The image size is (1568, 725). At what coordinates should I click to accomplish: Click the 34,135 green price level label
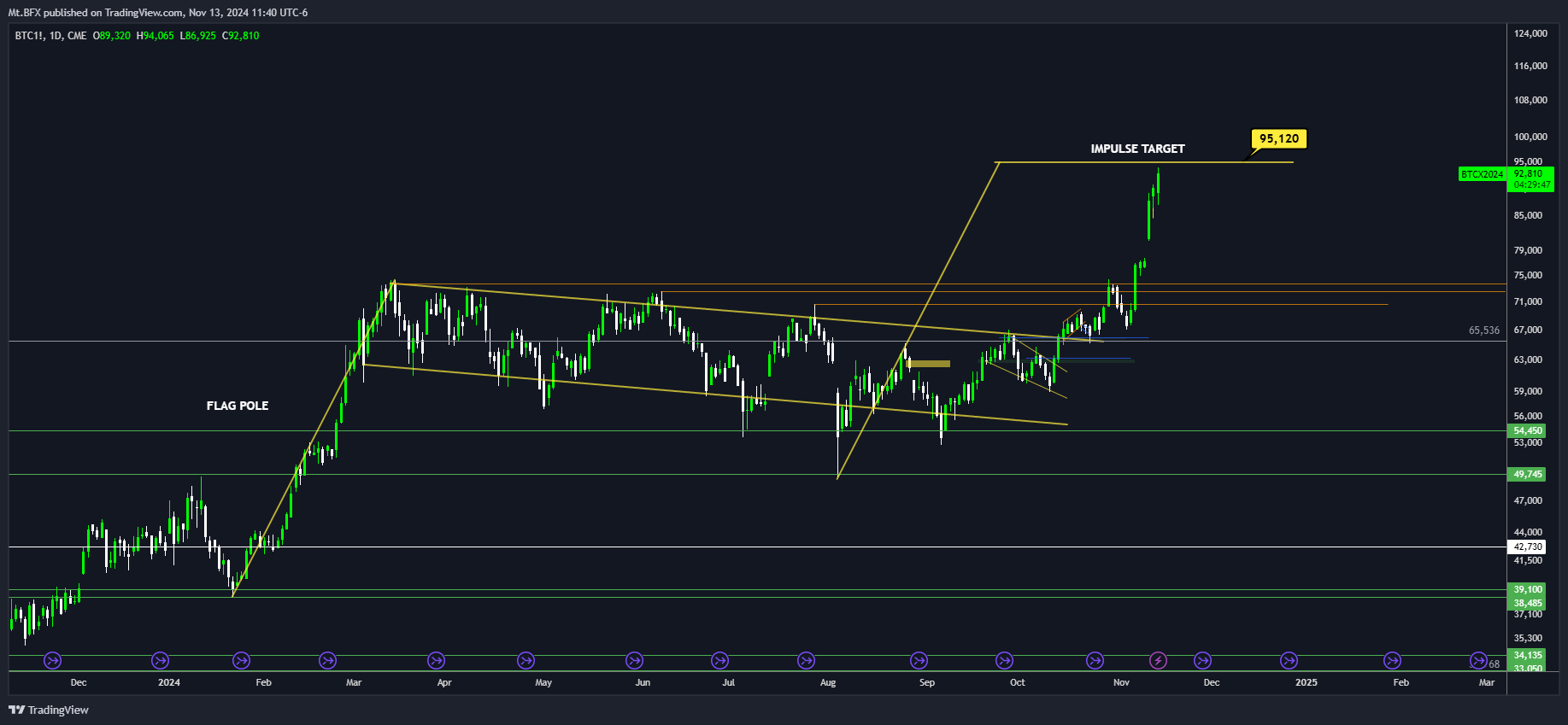(x=1528, y=655)
